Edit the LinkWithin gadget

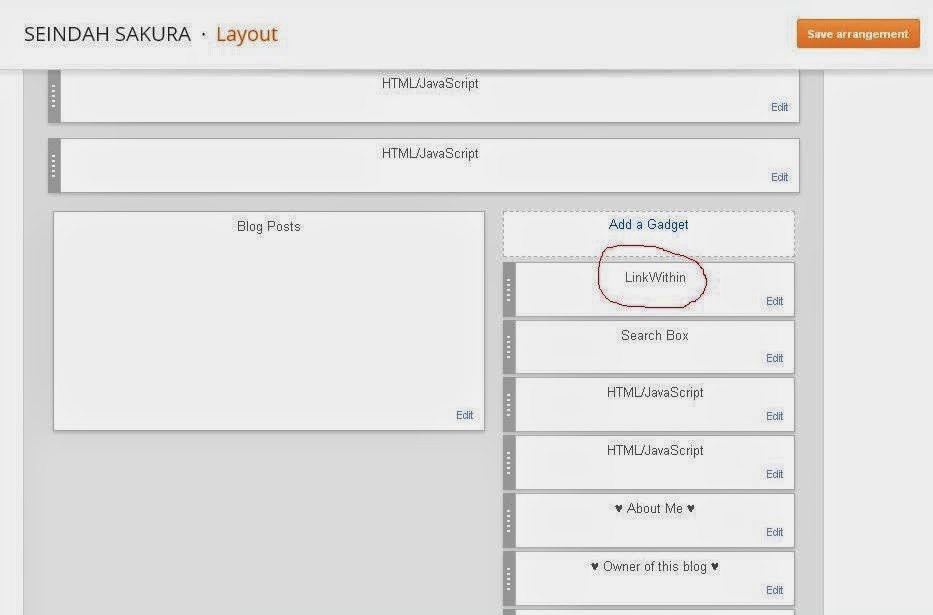tap(774, 302)
